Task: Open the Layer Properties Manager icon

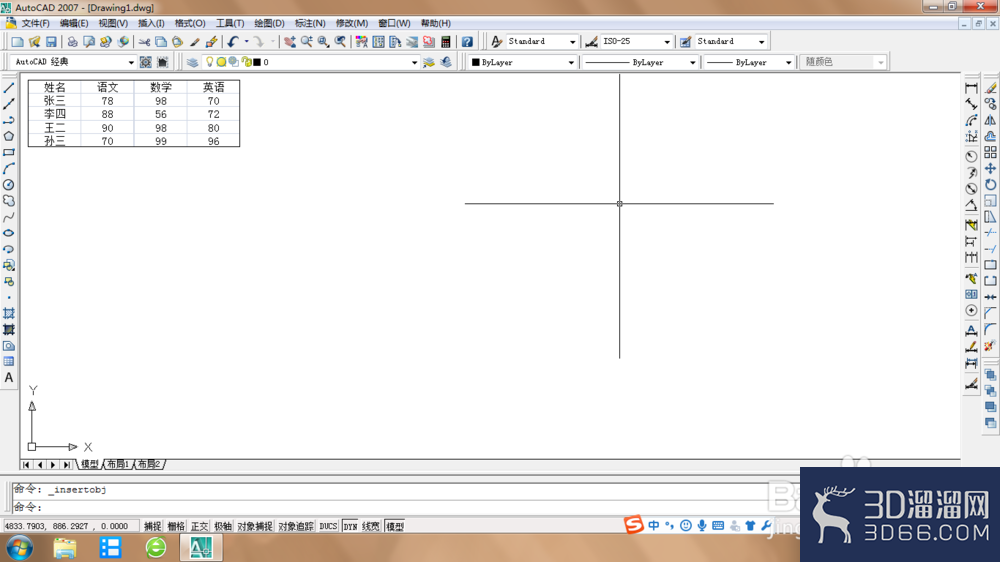Action: [192, 62]
